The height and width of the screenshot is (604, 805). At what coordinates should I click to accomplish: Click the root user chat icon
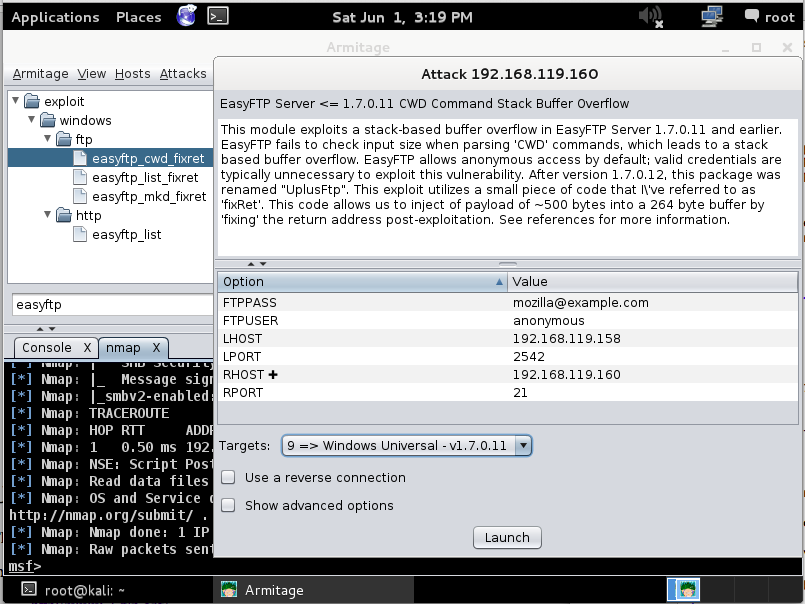(752, 16)
